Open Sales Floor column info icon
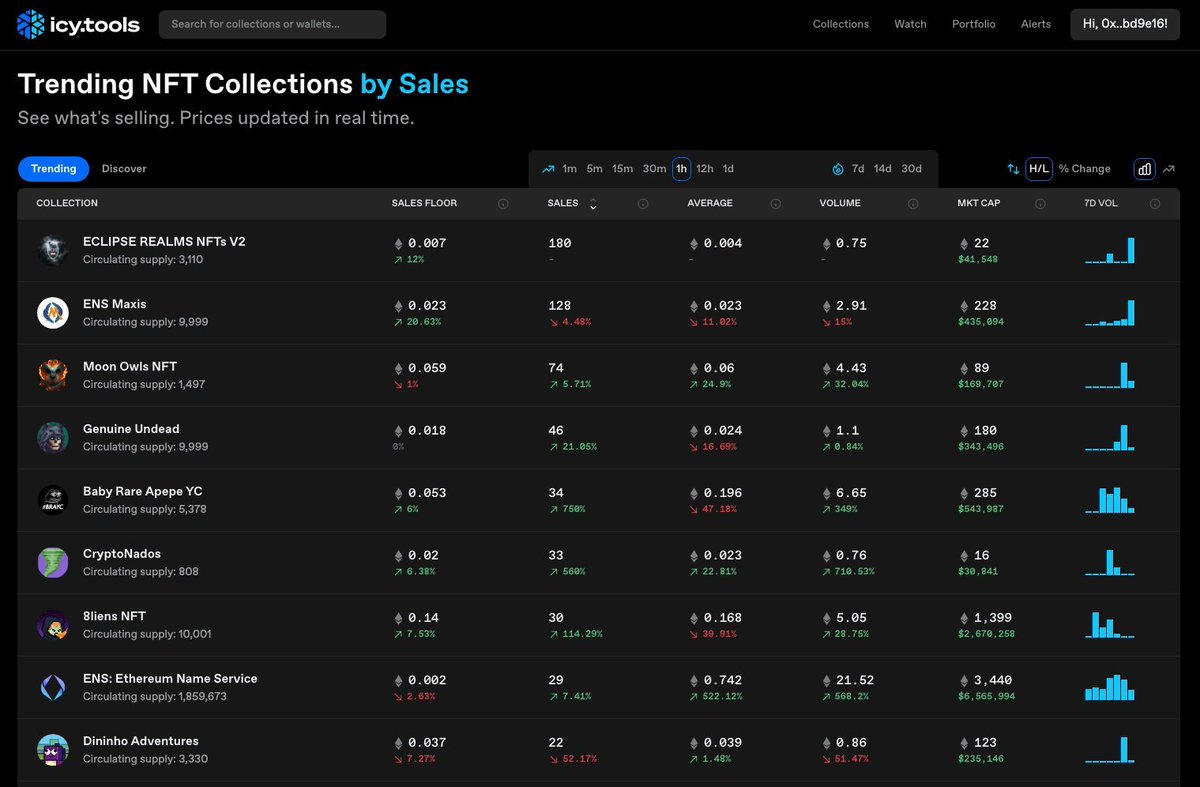Screen dimensions: 1200x787 click(503, 204)
